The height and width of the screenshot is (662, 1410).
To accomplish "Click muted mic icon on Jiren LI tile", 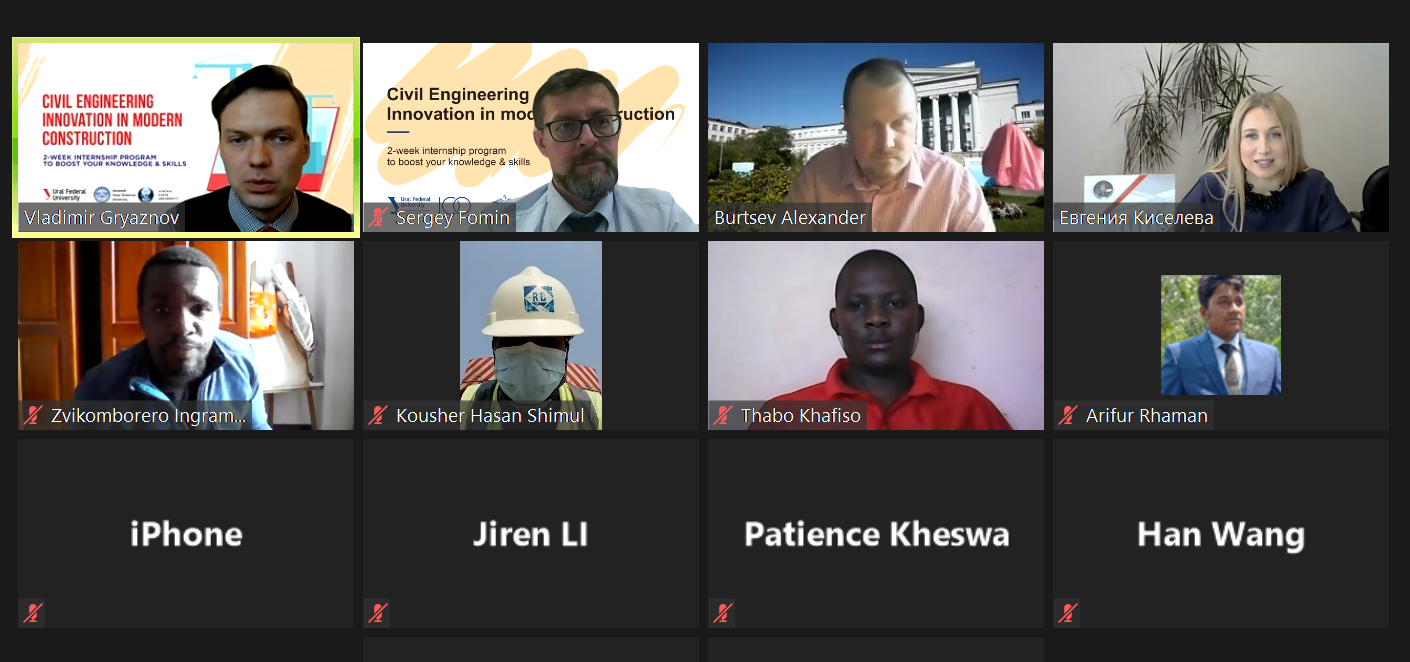I will point(377,613).
